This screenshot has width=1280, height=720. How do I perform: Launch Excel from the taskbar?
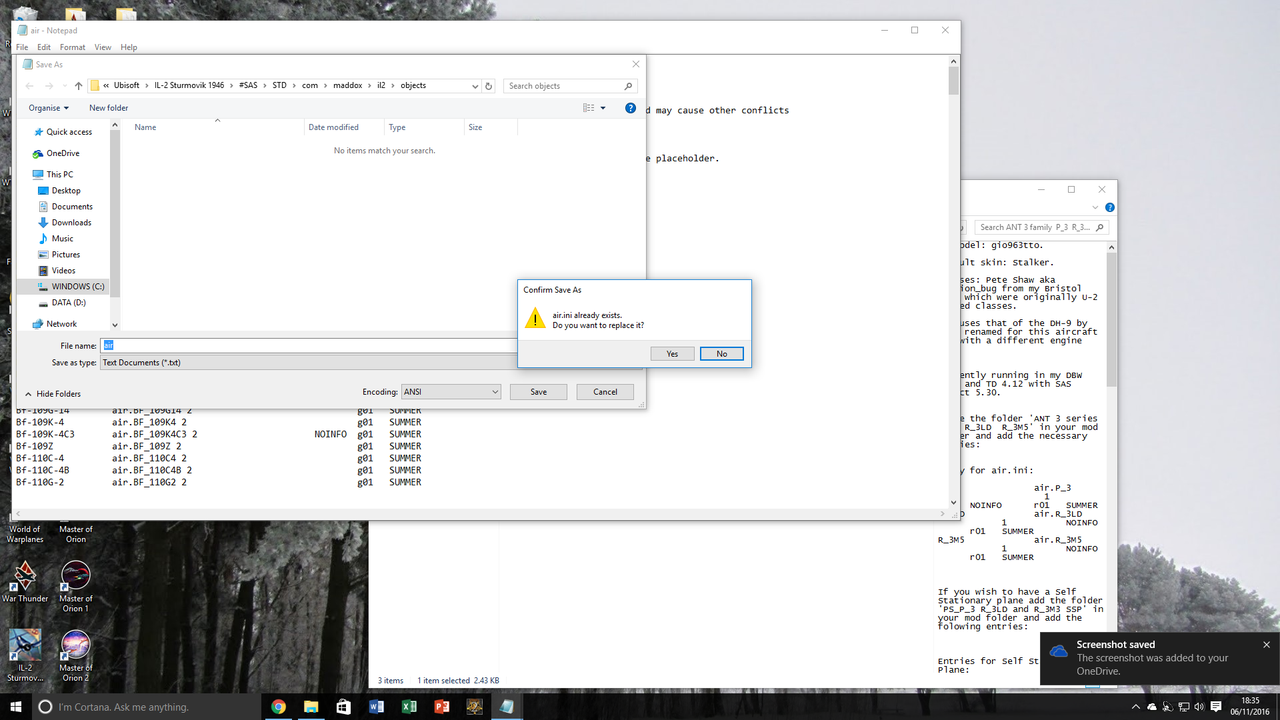[x=409, y=706]
